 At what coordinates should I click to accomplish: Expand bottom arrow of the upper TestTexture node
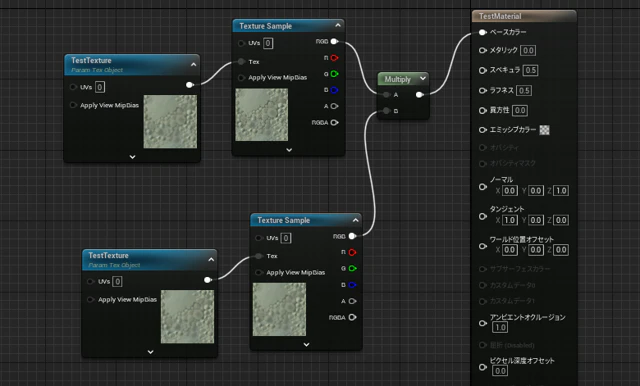click(132, 157)
